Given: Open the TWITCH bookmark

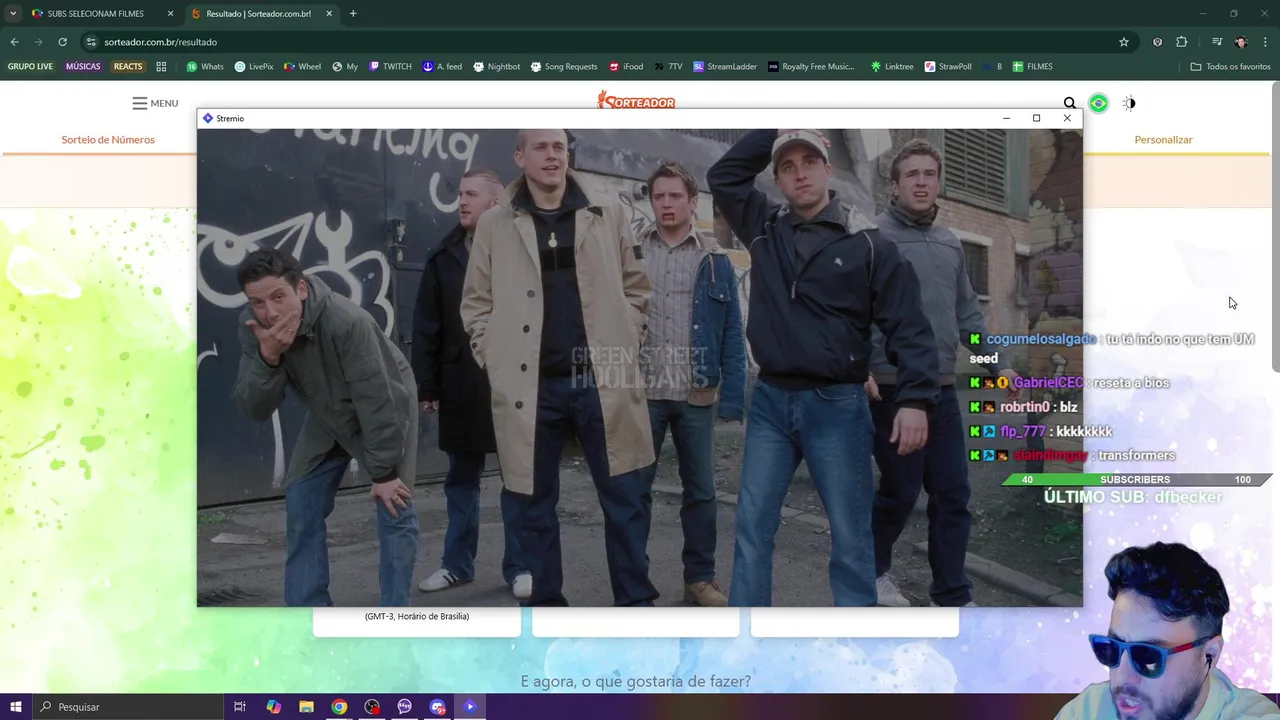Looking at the screenshot, I should (390, 67).
